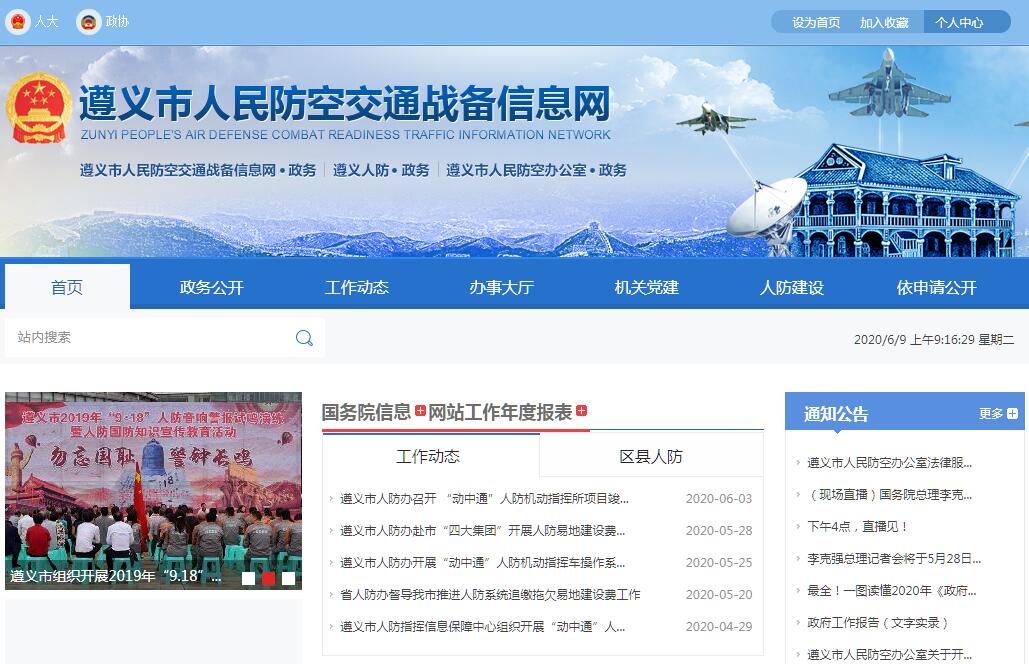Click the 设为首页 link
This screenshot has height=664, width=1029.
tap(816, 22)
